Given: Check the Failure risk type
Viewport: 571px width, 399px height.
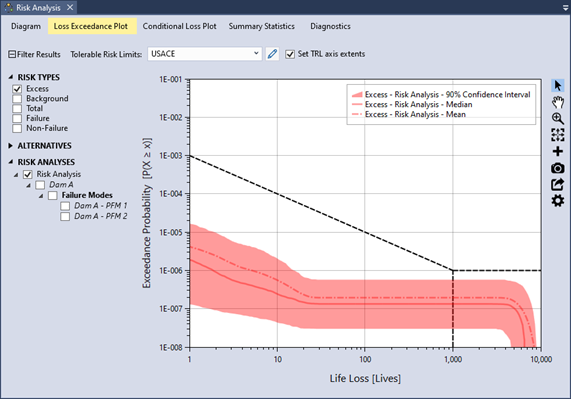Looking at the screenshot, I should 17,118.
